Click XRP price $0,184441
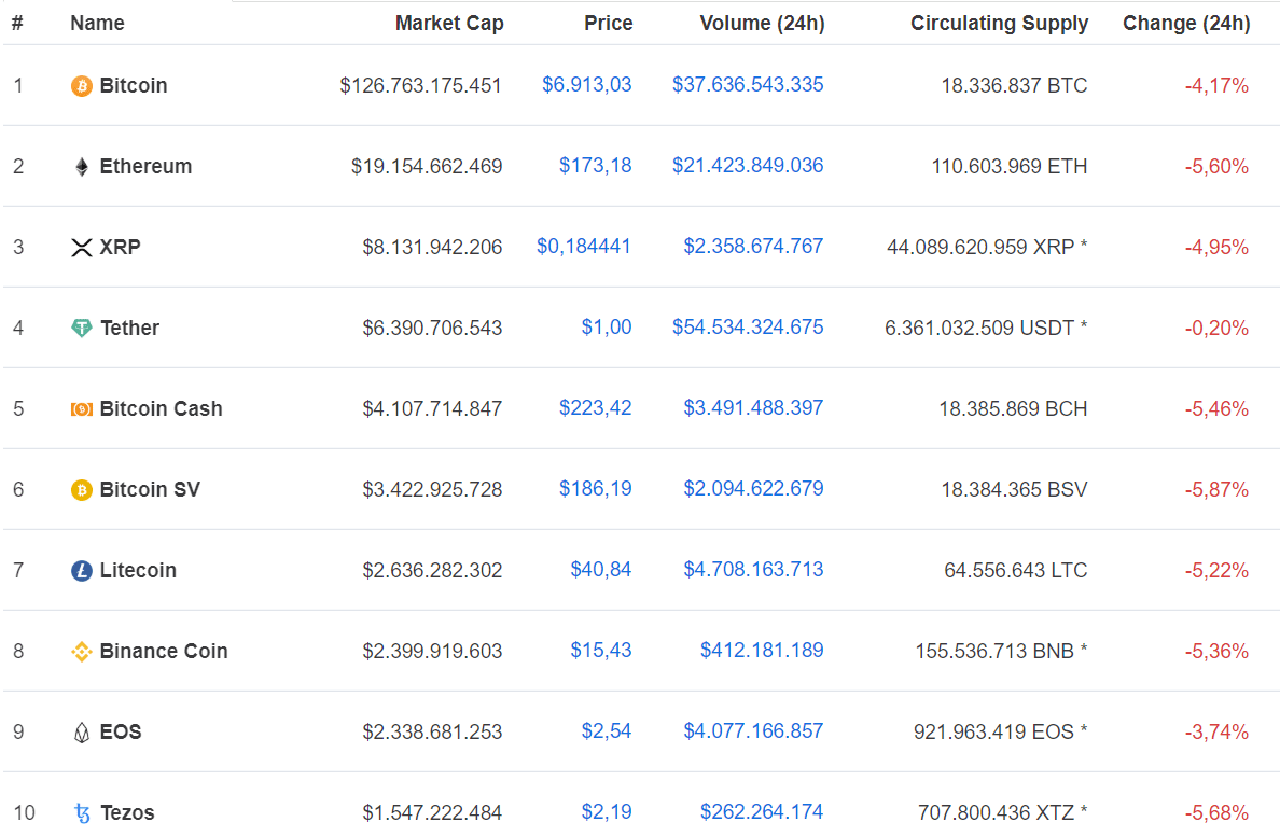The width and height of the screenshot is (1280, 836). 584,246
